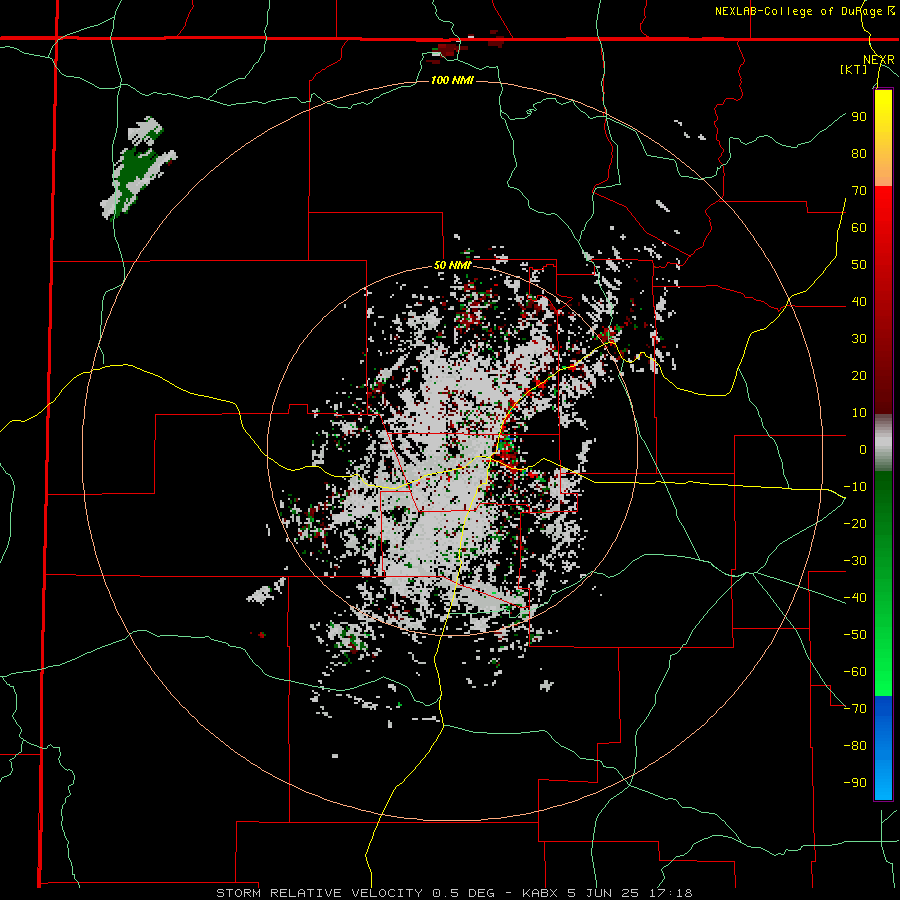Click the 50 value on the velocity scale
This screenshot has width=900, height=900.
(859, 265)
